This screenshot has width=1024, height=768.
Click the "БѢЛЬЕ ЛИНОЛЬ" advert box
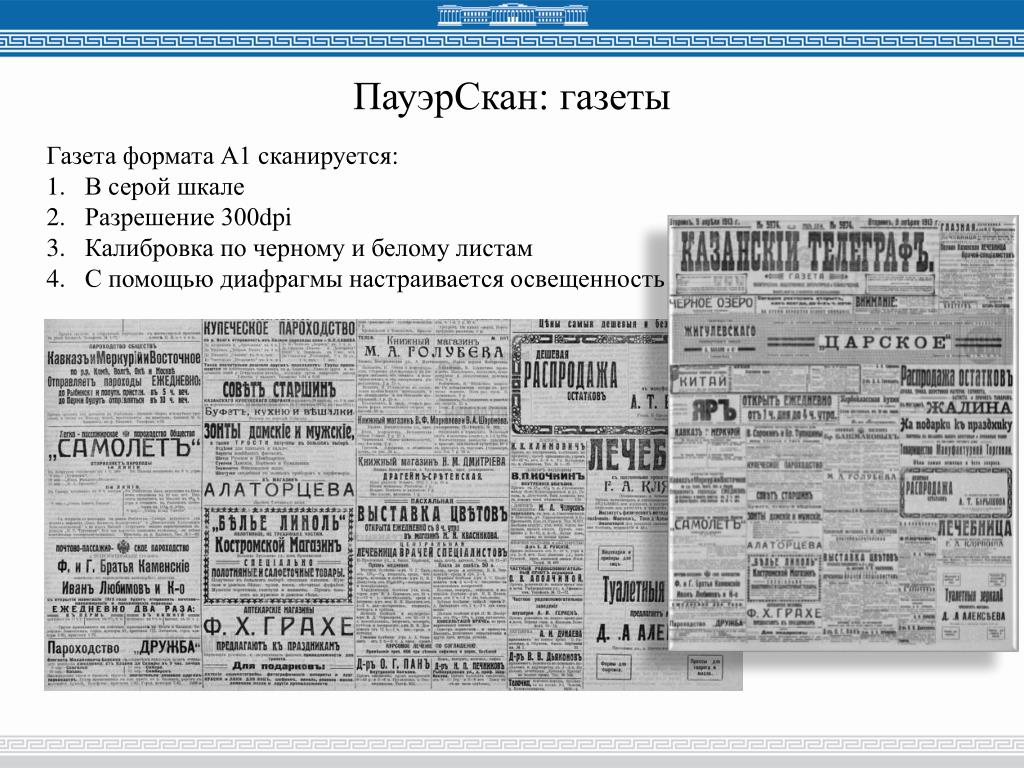pyautogui.click(x=279, y=522)
